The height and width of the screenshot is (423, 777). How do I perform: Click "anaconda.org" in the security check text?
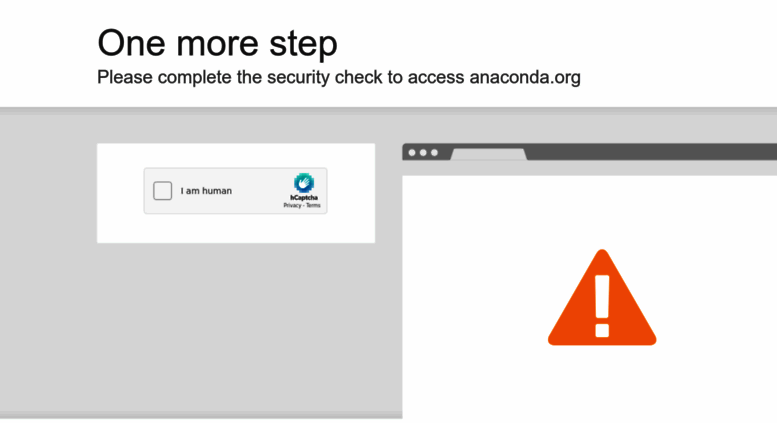pos(525,78)
